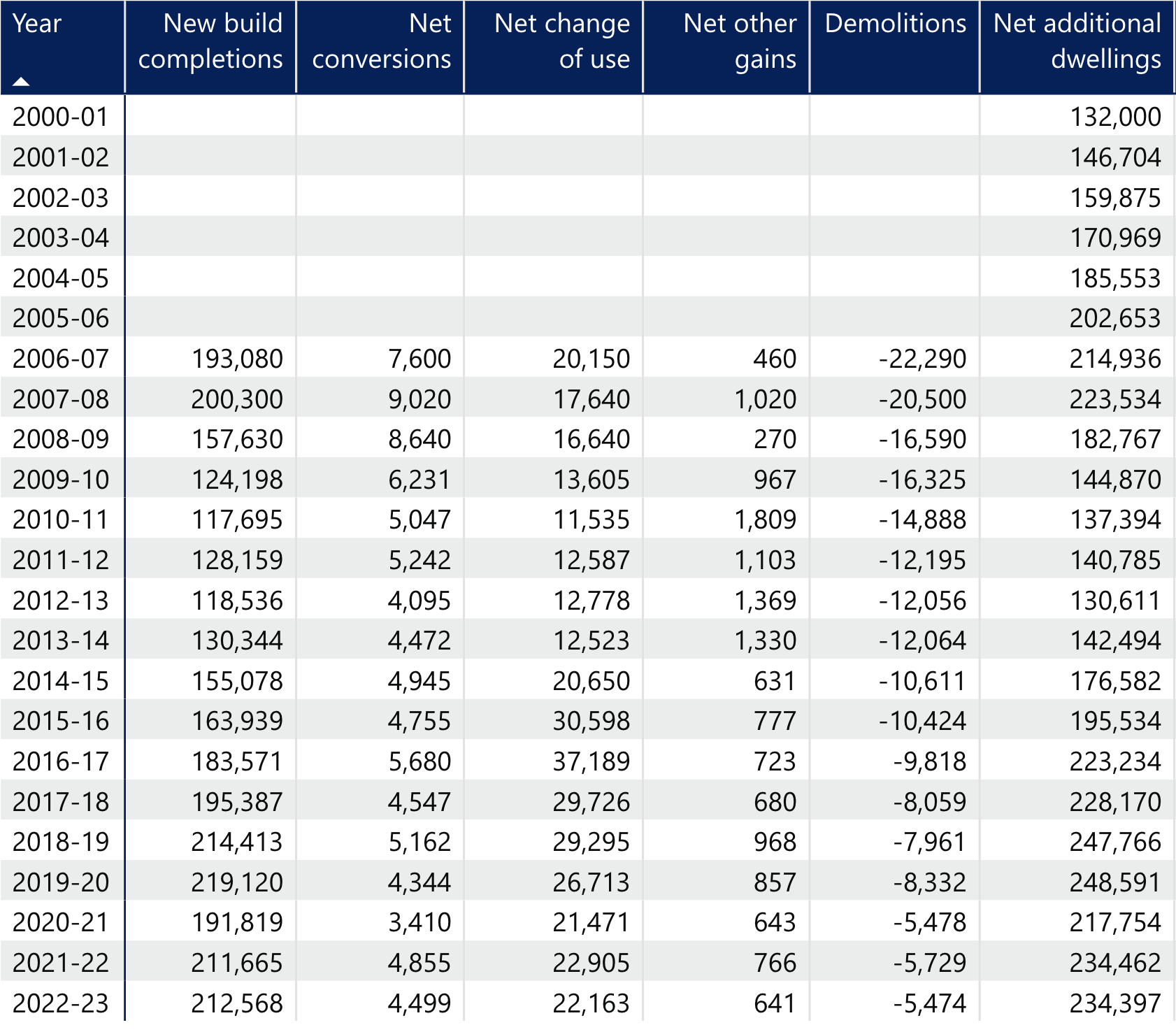The height and width of the screenshot is (1032, 1176).
Task: Select value 159,875 for 2002-03
Action: [1116, 198]
